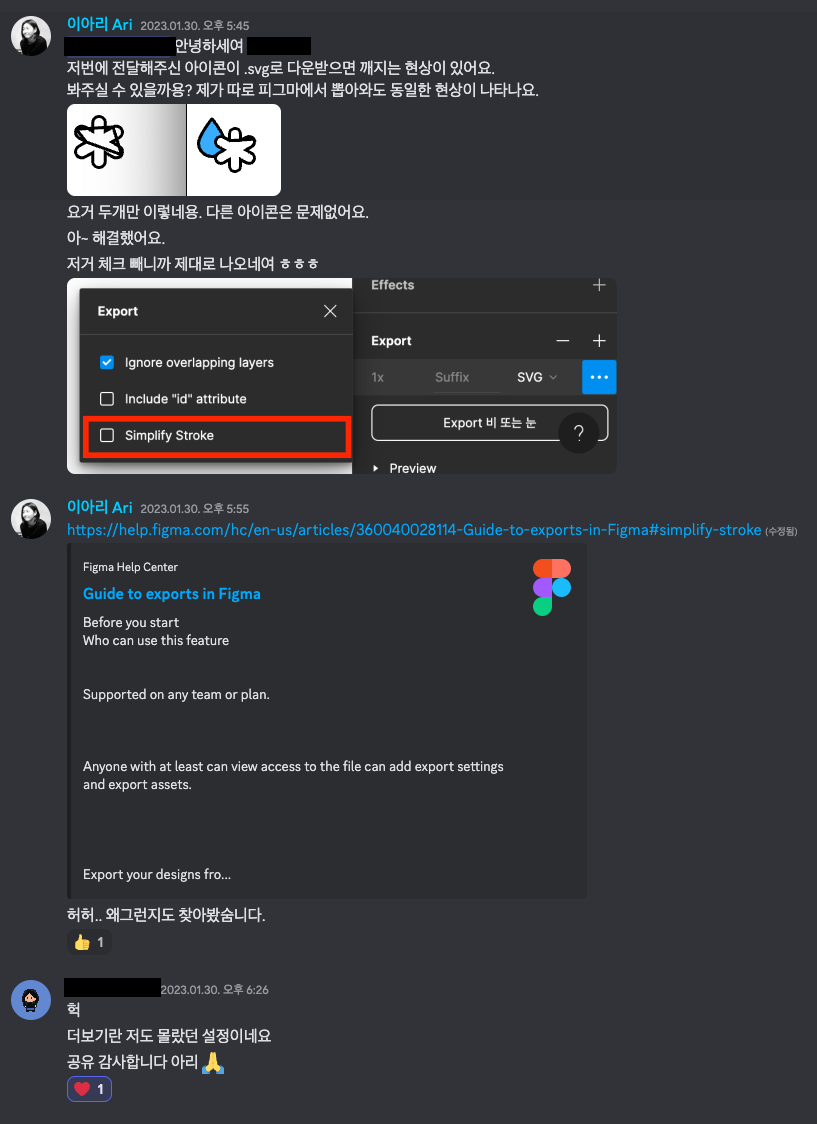Open the username 이아리 Ari at 오후 5:55
This screenshot has width=817, height=1124.
100,508
